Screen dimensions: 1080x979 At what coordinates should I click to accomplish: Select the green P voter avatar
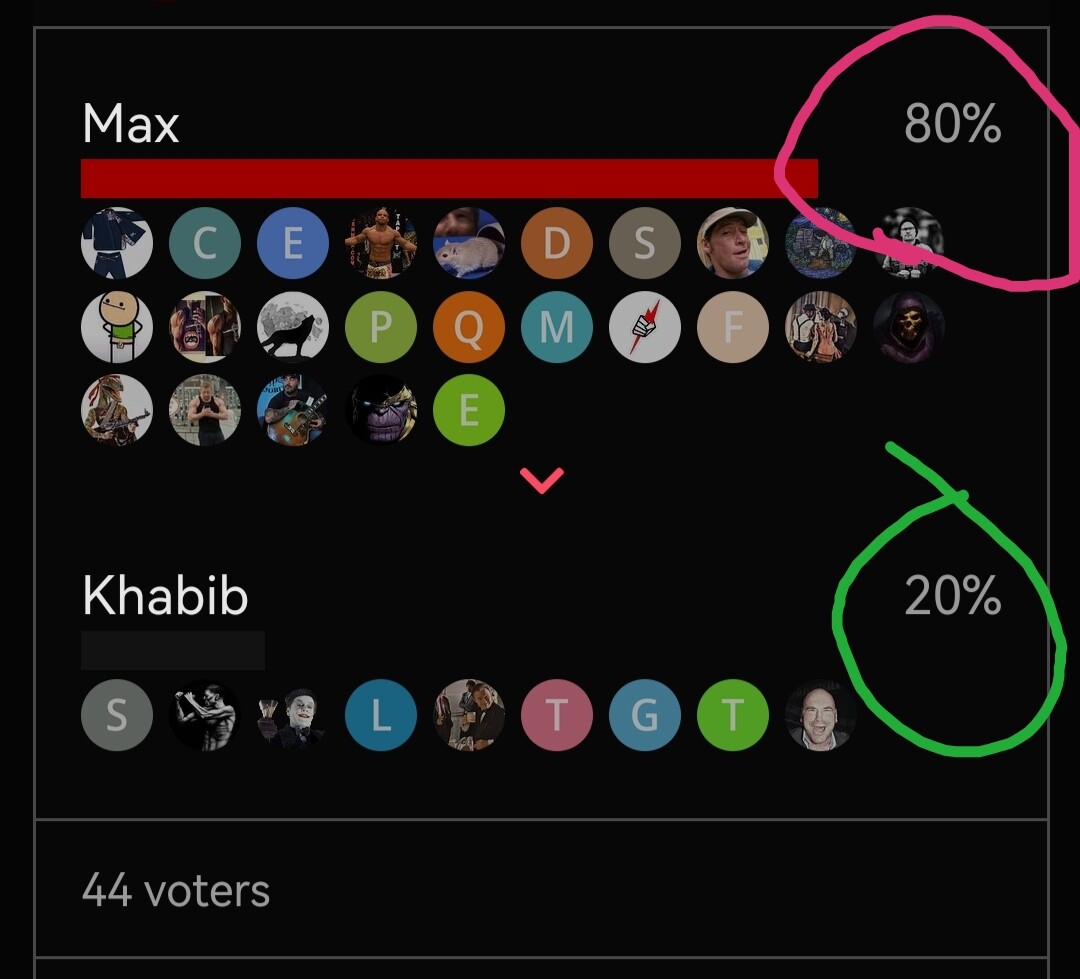click(381, 327)
